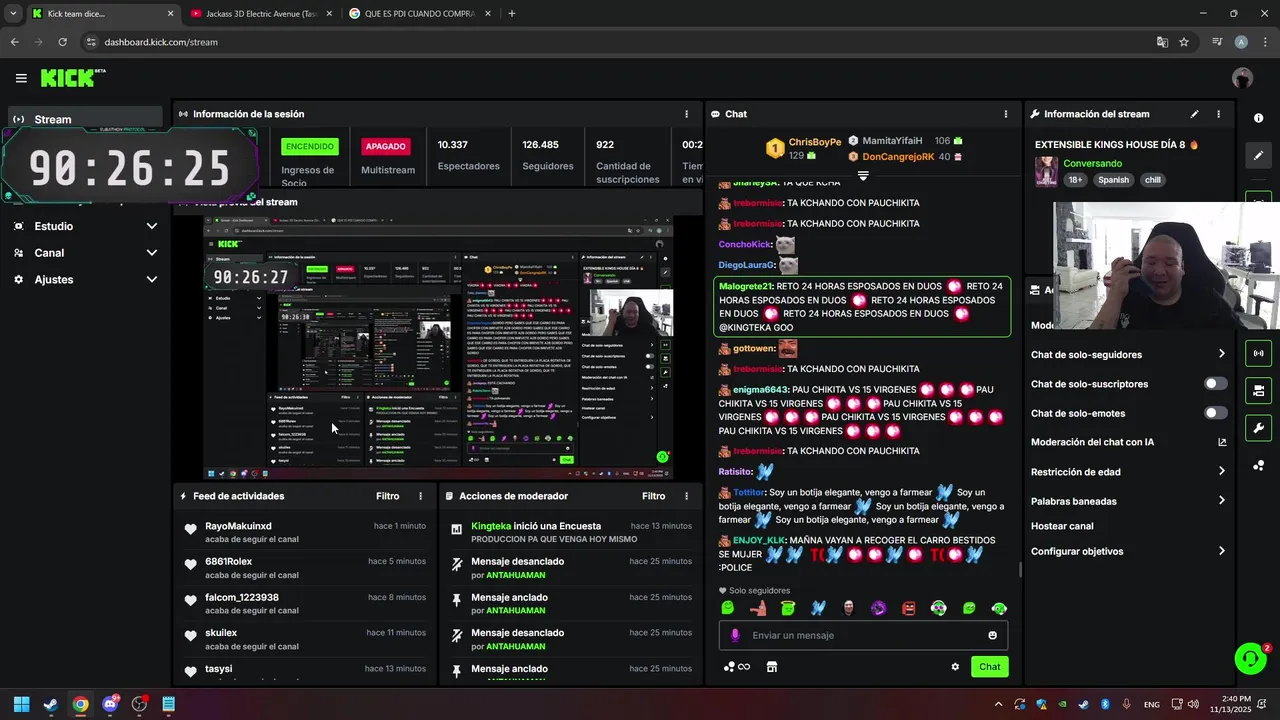Click the Kick logo

pos(72,78)
